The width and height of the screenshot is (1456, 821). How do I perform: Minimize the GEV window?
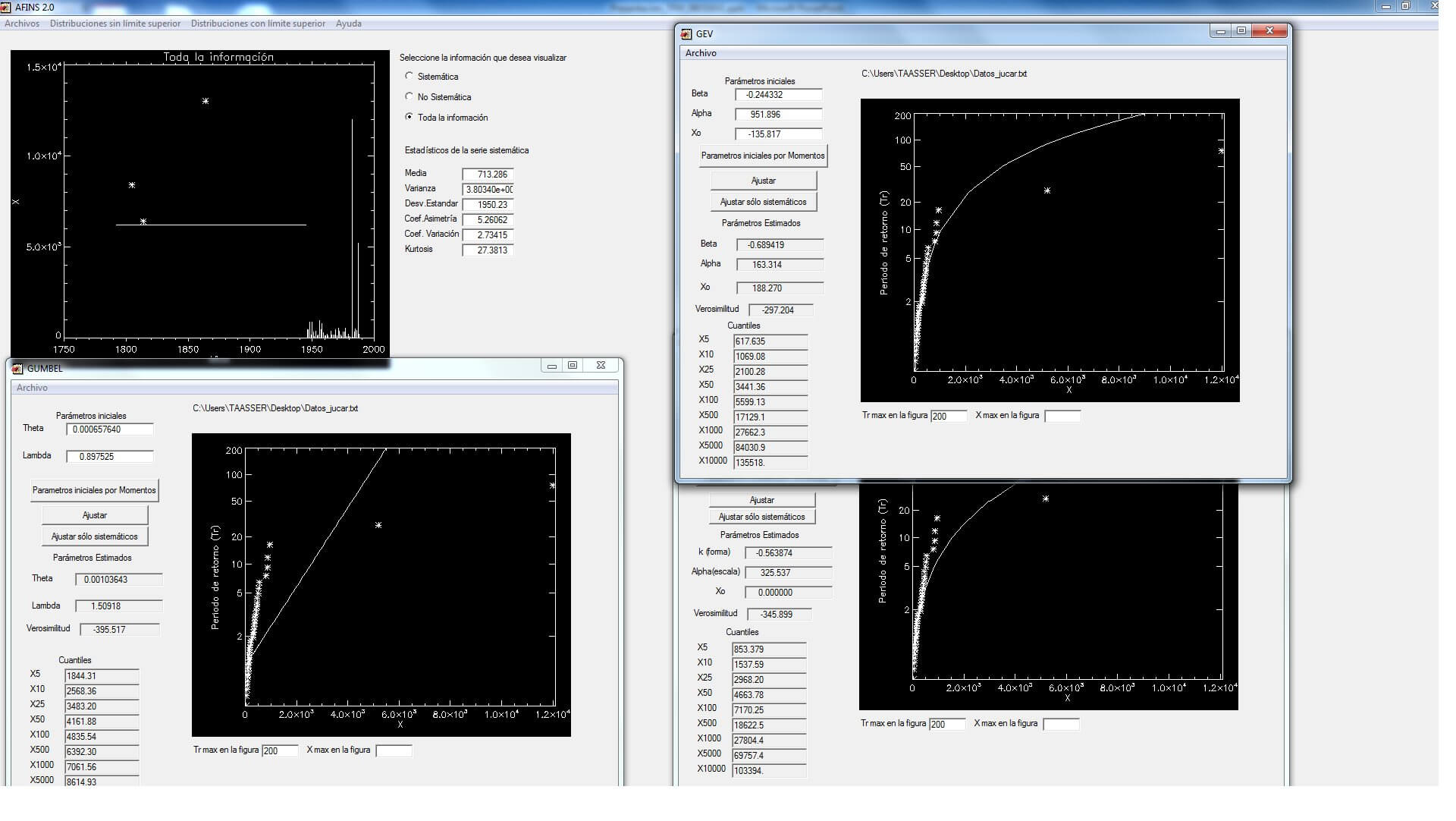pyautogui.click(x=1220, y=31)
